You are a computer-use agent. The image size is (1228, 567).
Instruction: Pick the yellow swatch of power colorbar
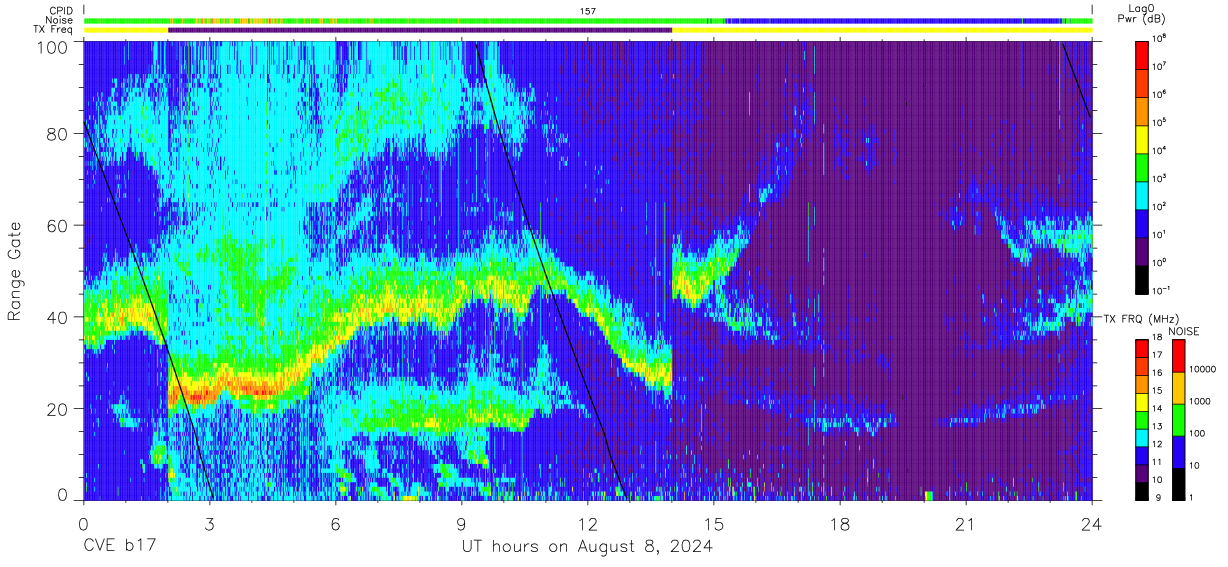pyautogui.click(x=1143, y=138)
